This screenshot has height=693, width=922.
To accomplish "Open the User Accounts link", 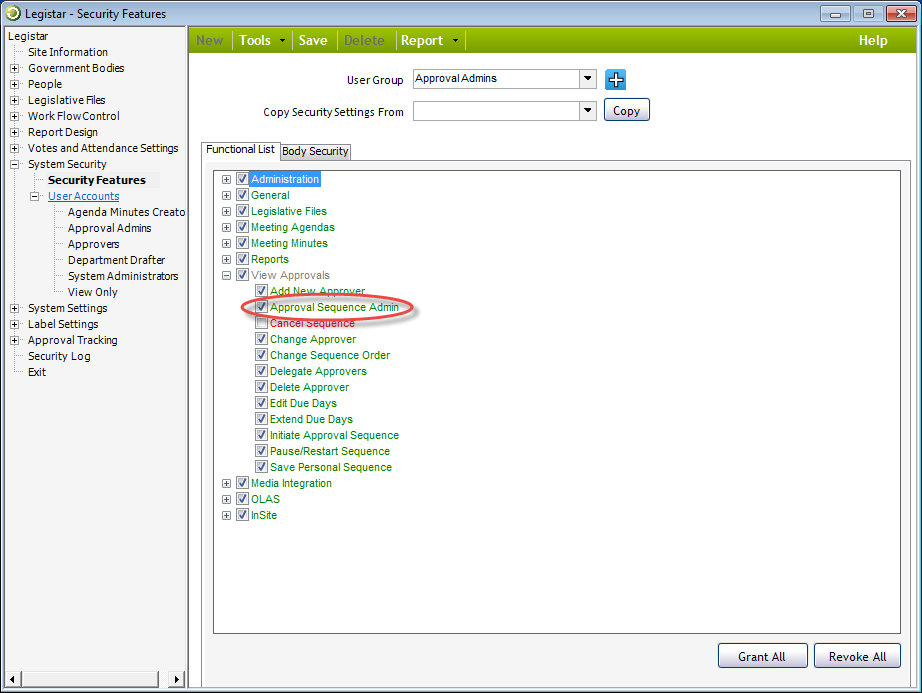I will coord(83,196).
